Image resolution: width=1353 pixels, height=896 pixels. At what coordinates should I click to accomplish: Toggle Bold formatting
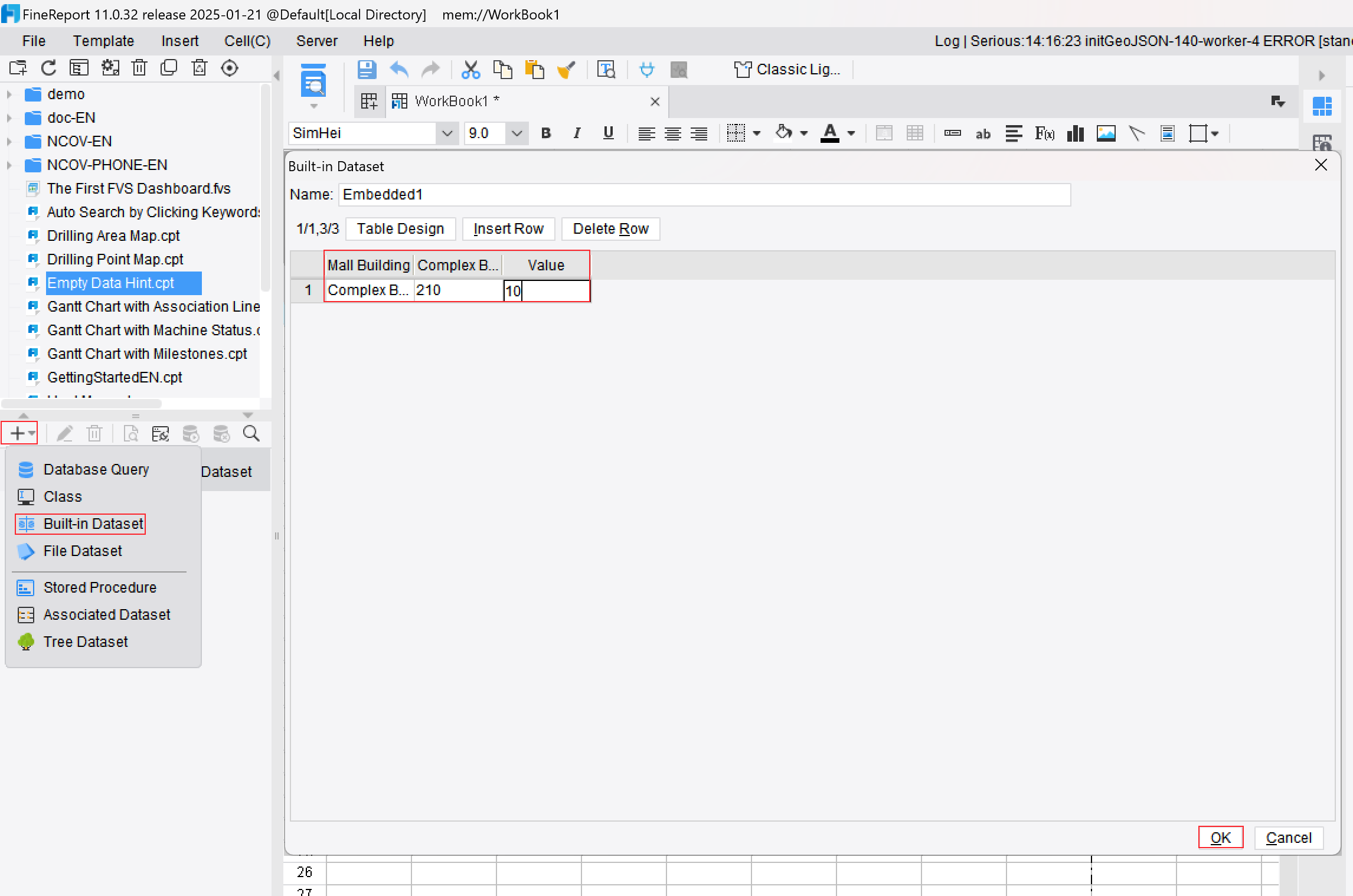(546, 133)
